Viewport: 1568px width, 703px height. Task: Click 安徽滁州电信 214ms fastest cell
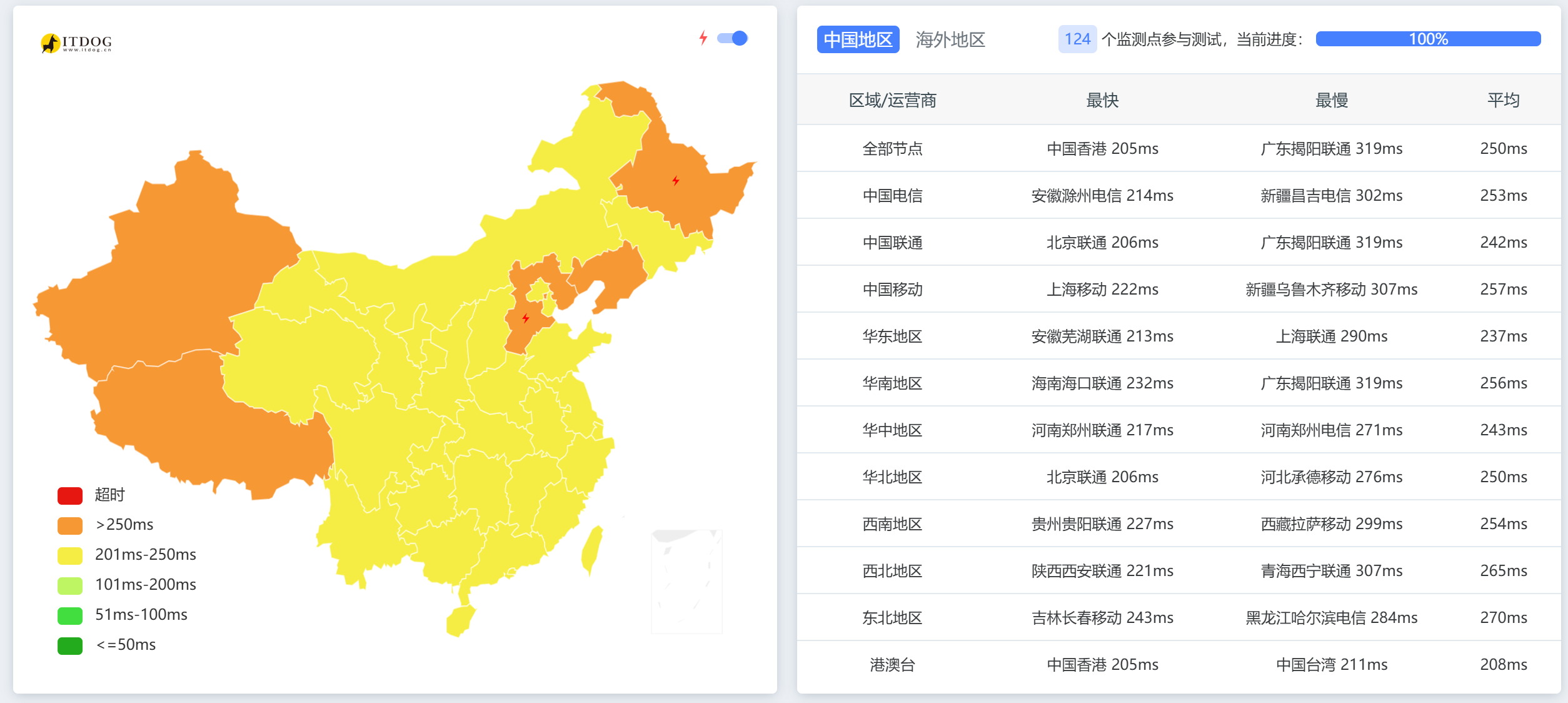[x=1102, y=195]
